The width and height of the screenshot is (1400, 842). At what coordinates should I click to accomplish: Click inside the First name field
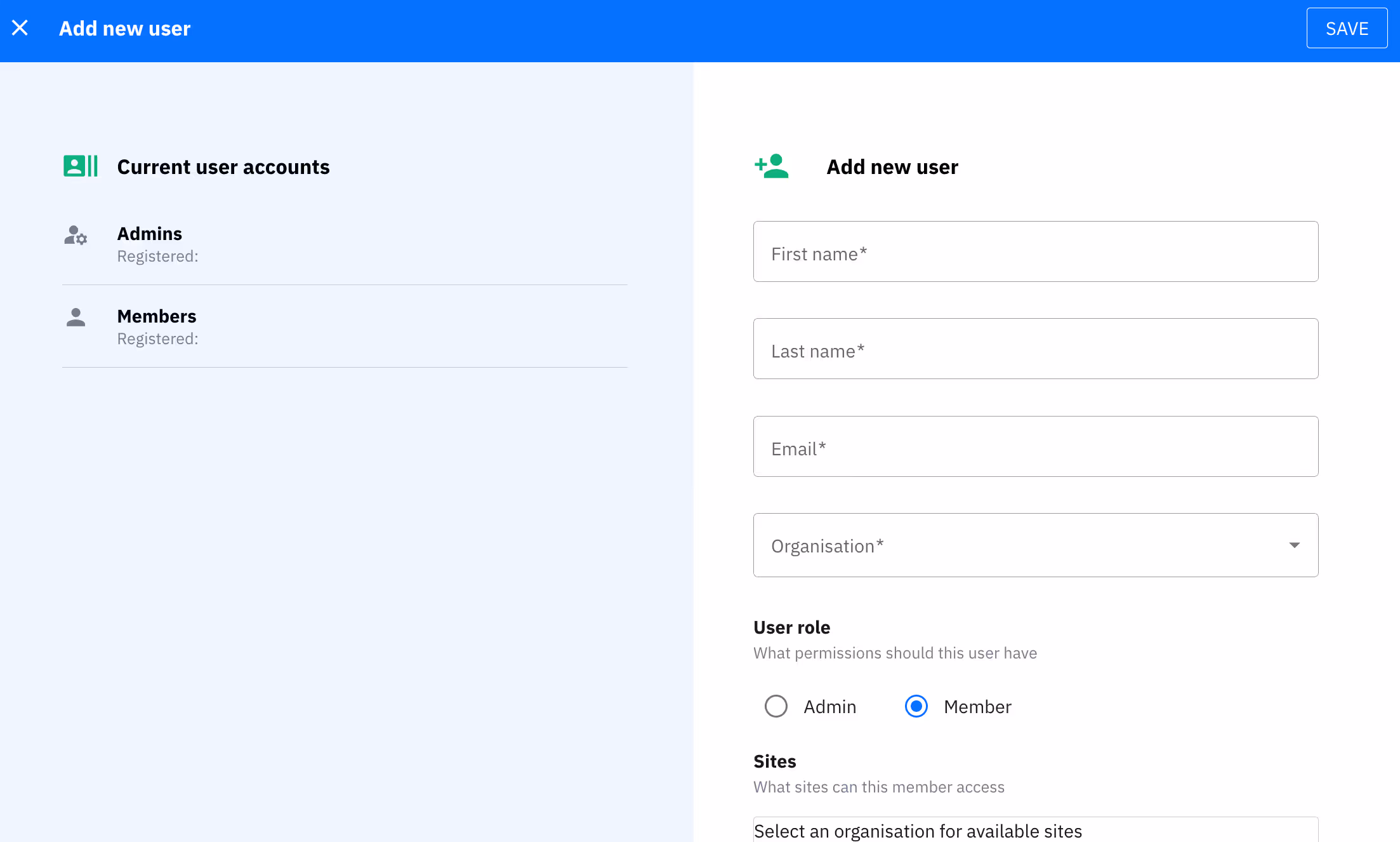tap(1036, 252)
